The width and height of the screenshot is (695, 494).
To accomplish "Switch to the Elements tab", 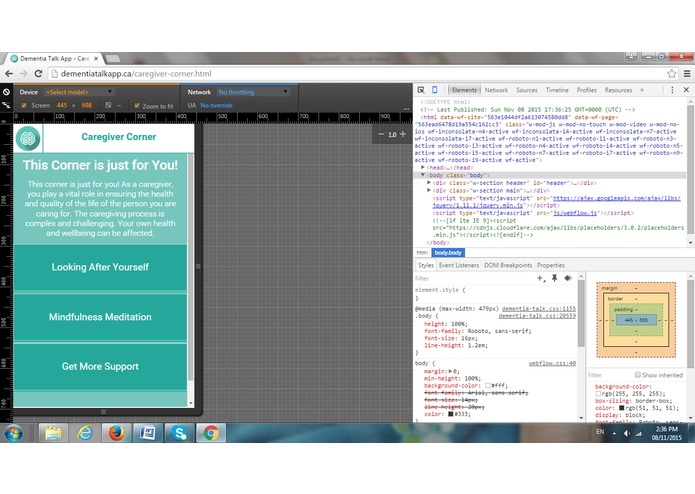I will [464, 90].
